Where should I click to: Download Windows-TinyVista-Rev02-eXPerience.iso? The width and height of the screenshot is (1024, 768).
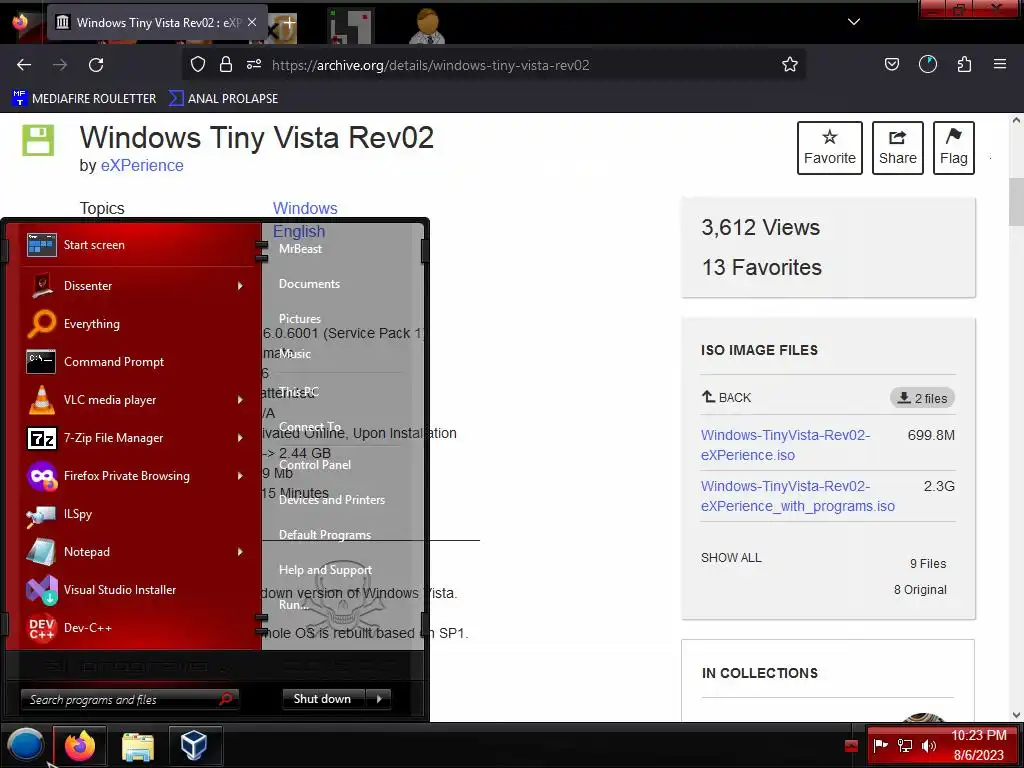(785, 445)
